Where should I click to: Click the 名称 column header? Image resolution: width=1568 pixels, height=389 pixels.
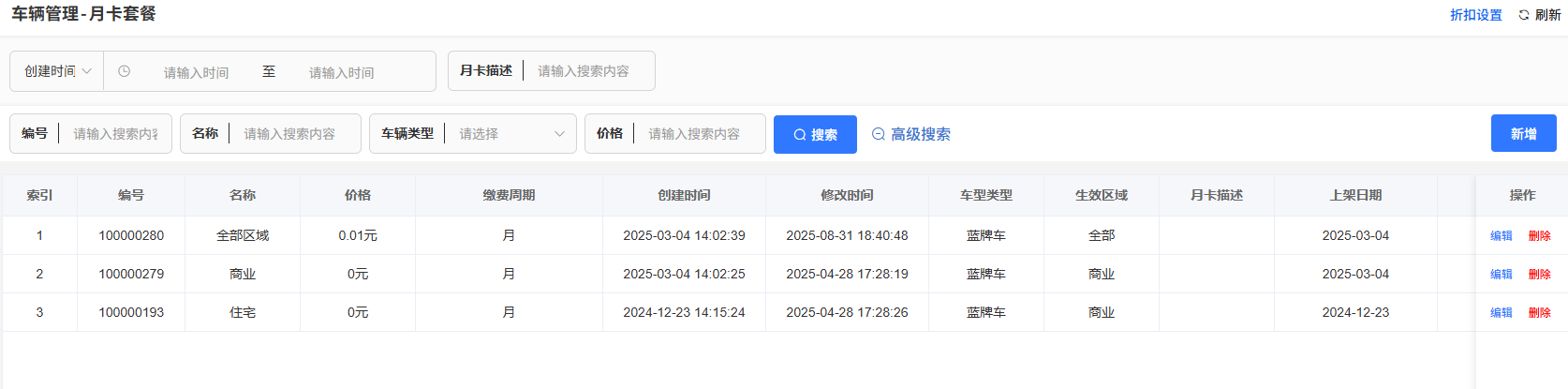[243, 195]
